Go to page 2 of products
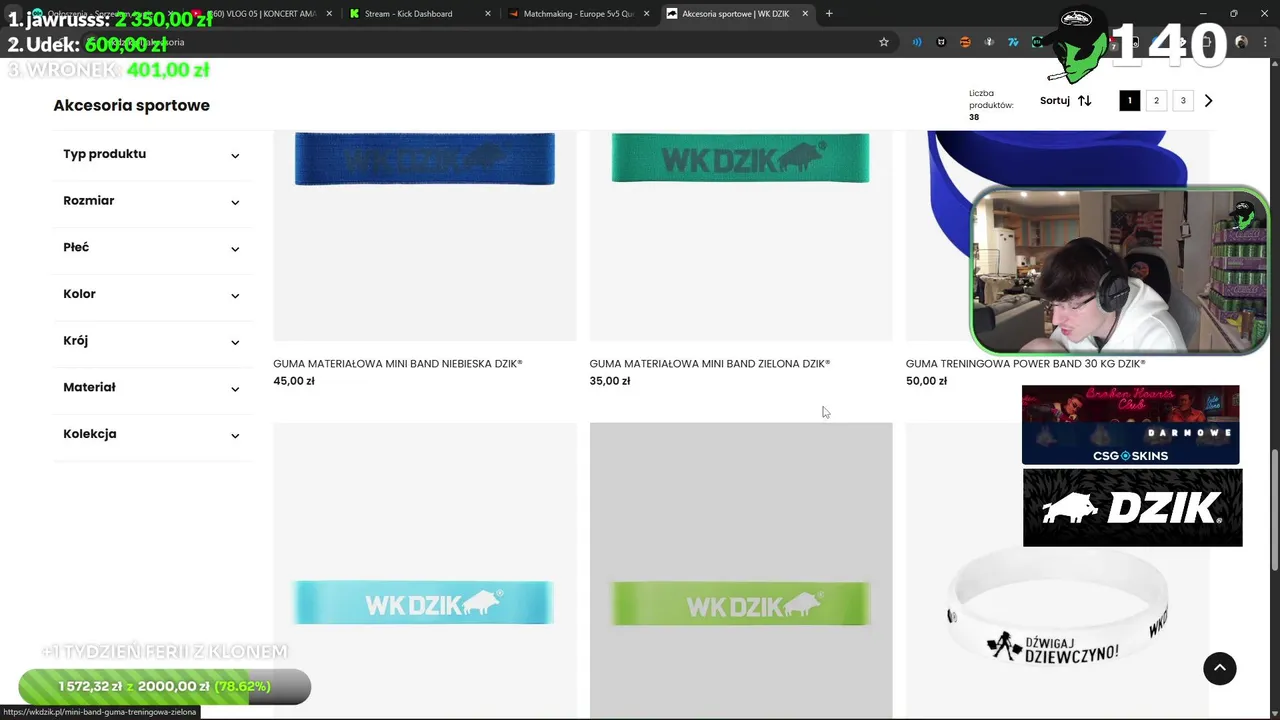 (x=1156, y=101)
